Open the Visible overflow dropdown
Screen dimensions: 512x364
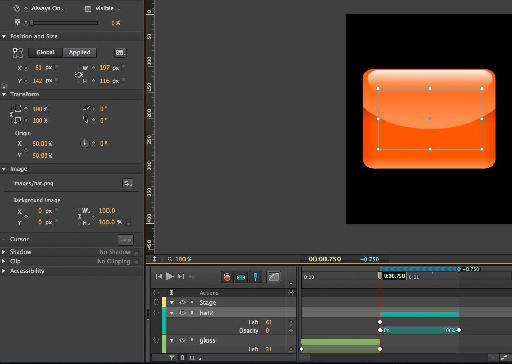(107, 8)
